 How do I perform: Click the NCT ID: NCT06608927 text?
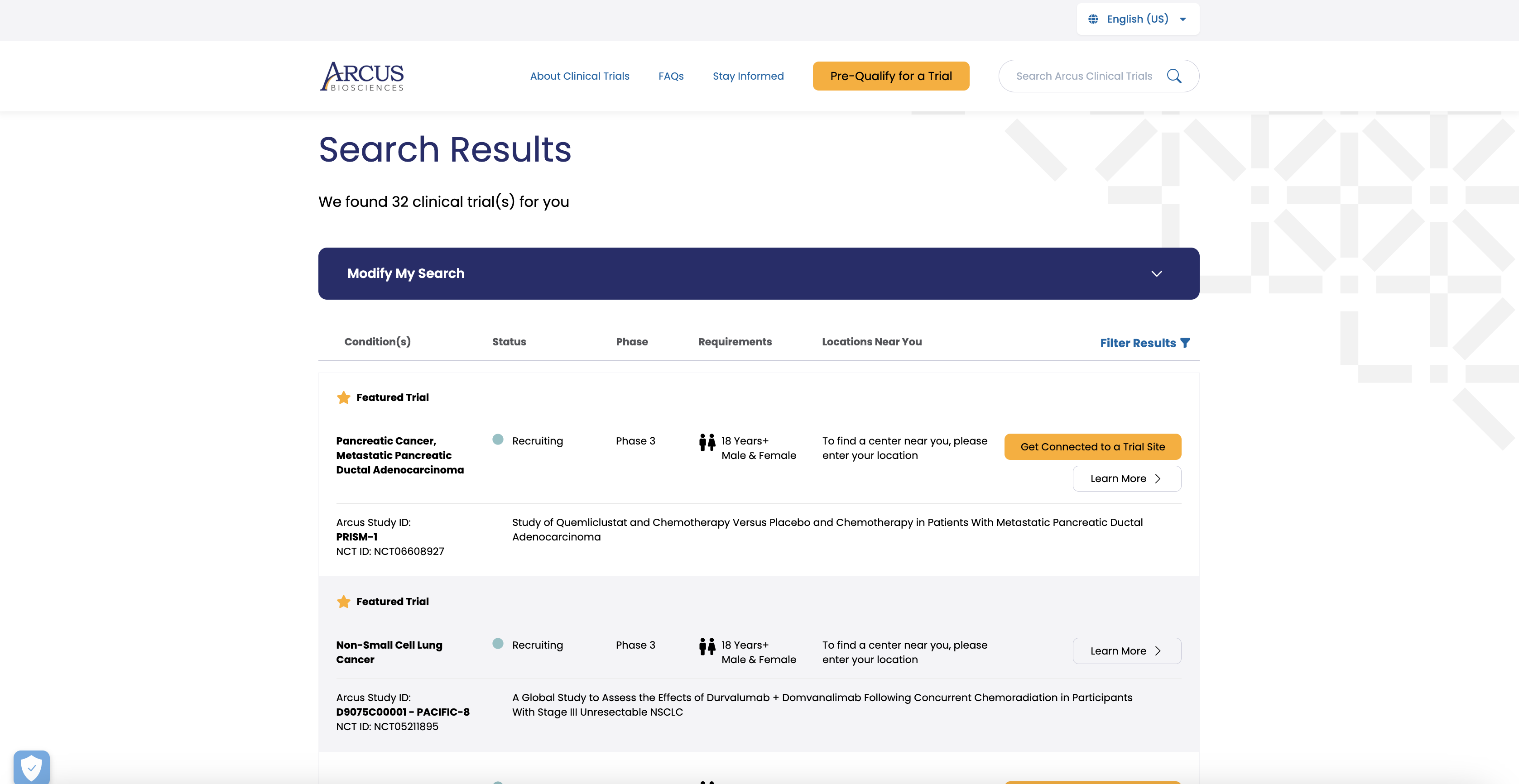(390, 552)
